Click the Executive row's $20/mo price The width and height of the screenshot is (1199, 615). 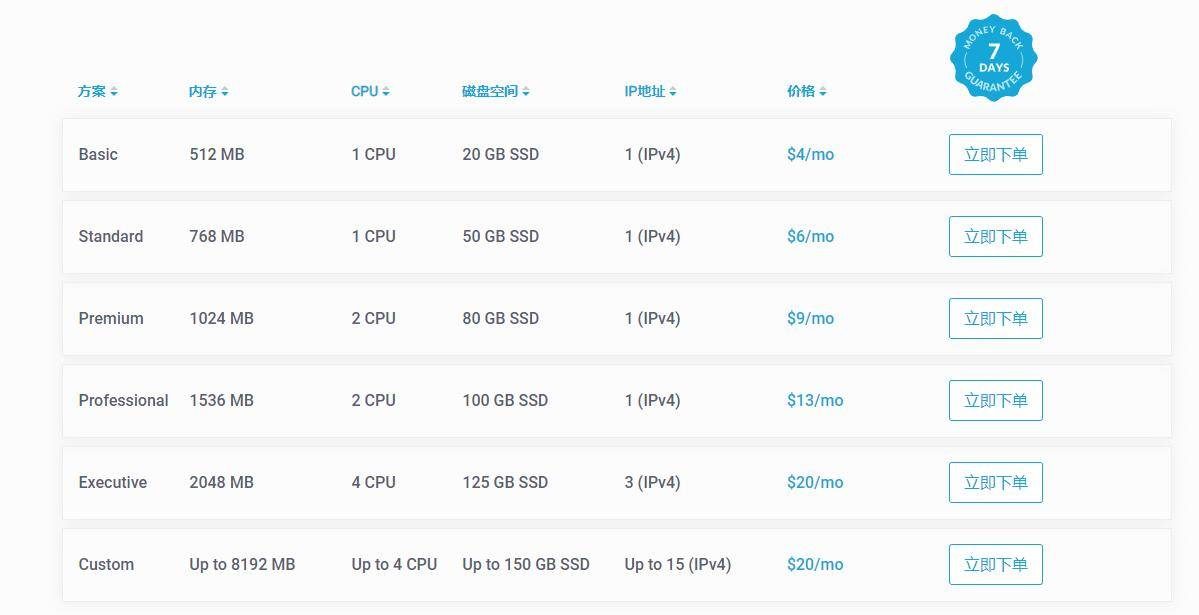pyautogui.click(x=815, y=483)
